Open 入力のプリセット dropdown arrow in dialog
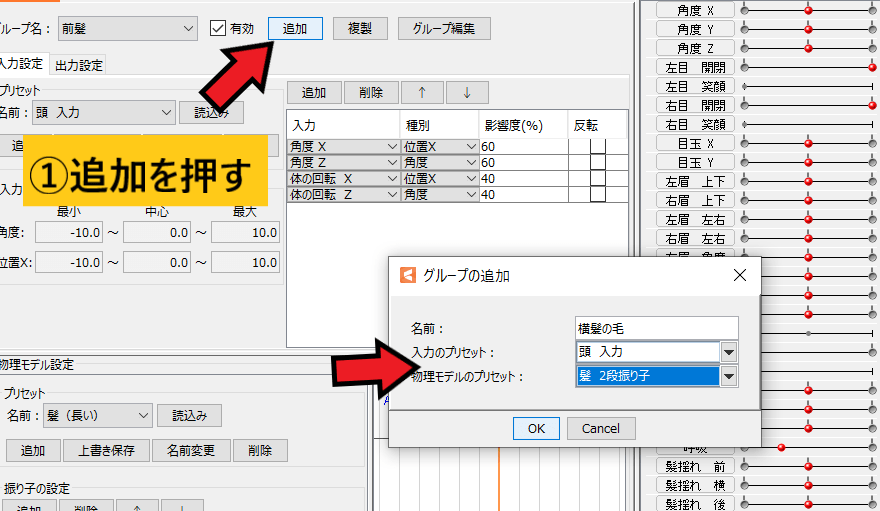Image resolution: width=880 pixels, height=511 pixels. pos(729,352)
